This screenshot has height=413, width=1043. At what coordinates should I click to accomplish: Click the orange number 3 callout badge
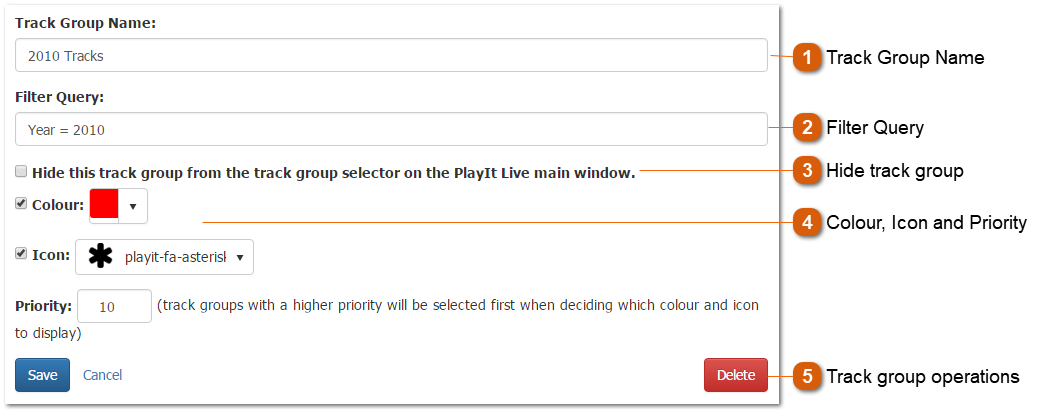click(x=807, y=171)
